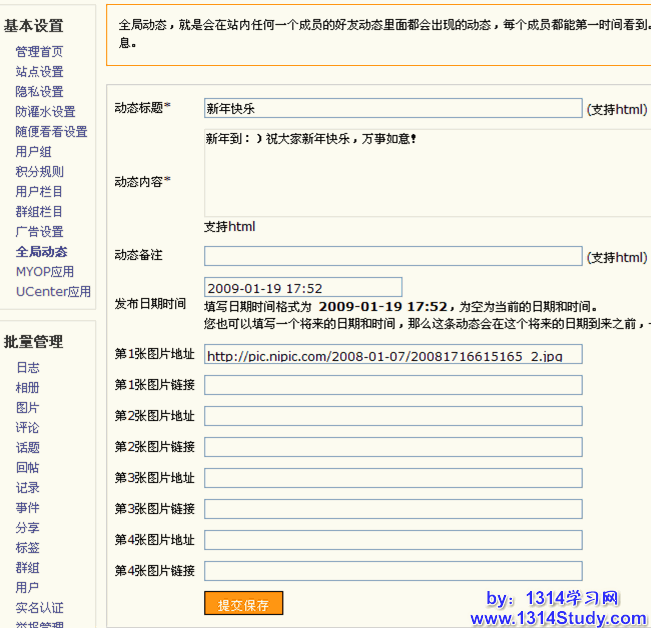Open 用户组 menu item
651x628 pixels.
(x=33, y=152)
